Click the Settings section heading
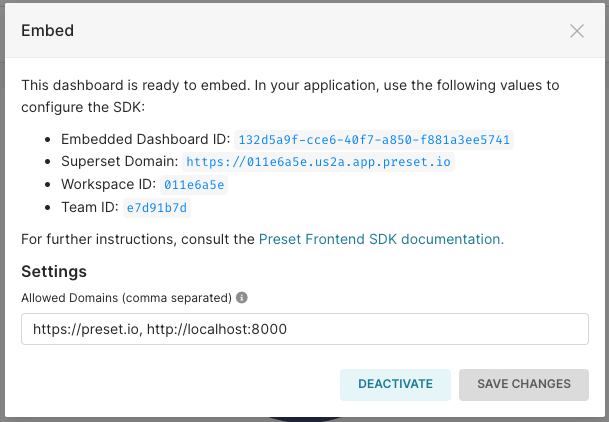This screenshot has width=609, height=422. click(x=54, y=271)
